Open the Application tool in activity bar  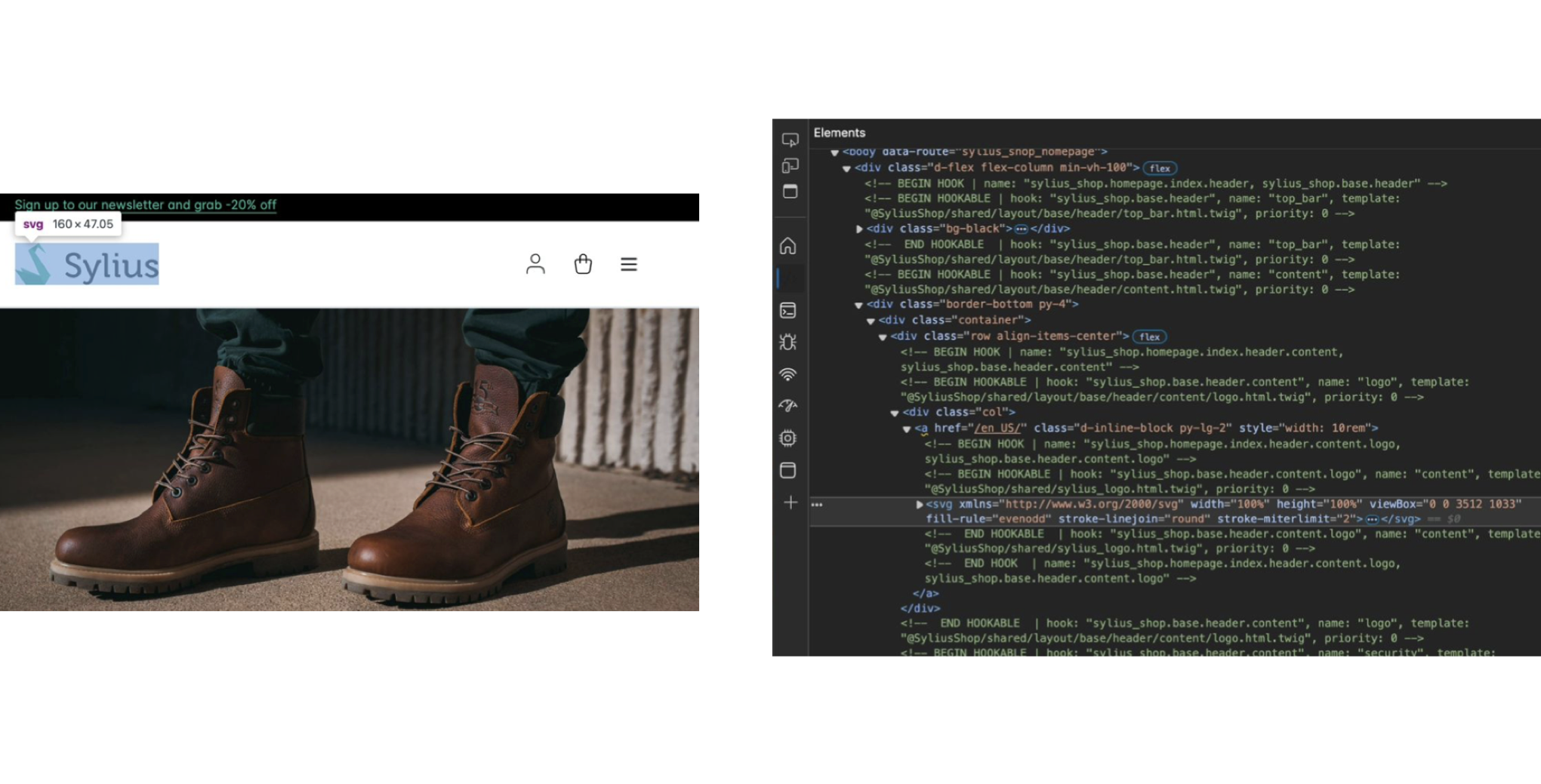[x=788, y=470]
